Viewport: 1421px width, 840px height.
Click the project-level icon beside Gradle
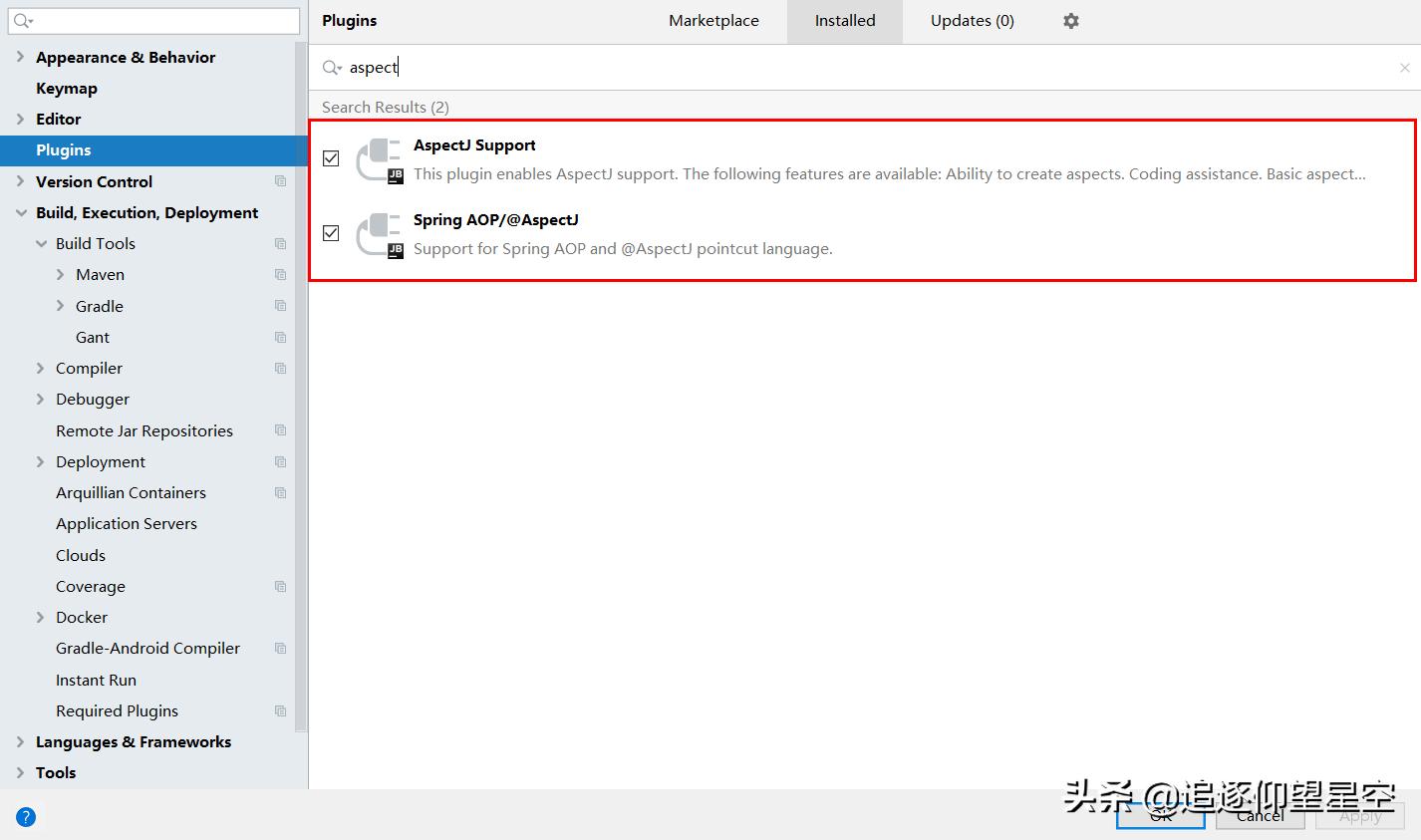280,306
